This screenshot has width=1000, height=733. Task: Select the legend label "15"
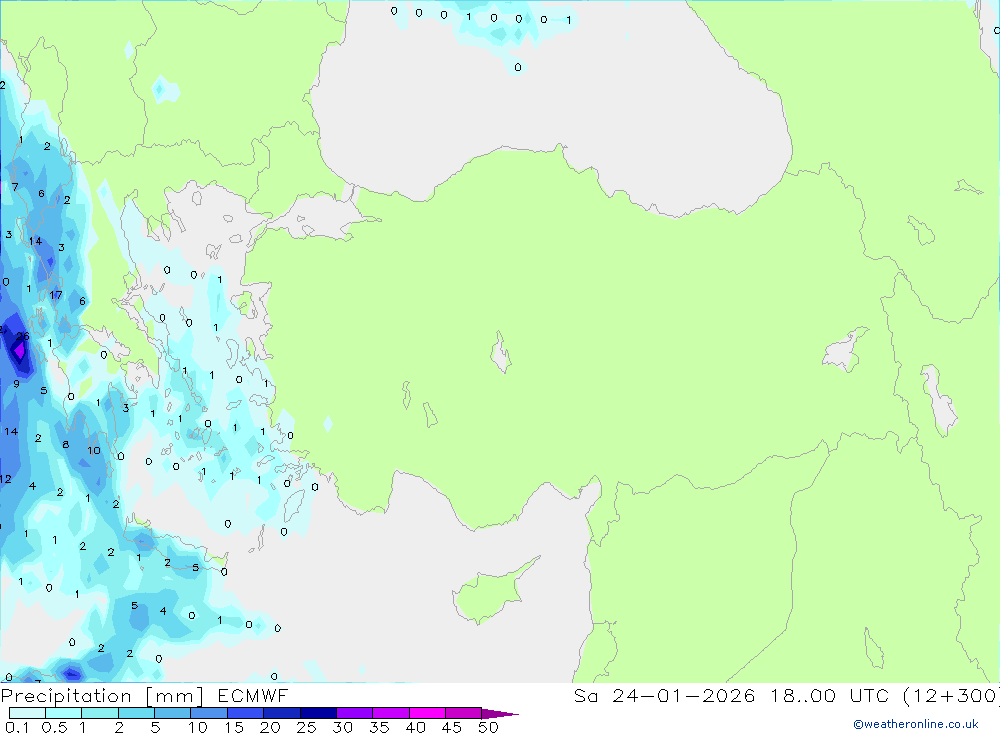(x=234, y=727)
